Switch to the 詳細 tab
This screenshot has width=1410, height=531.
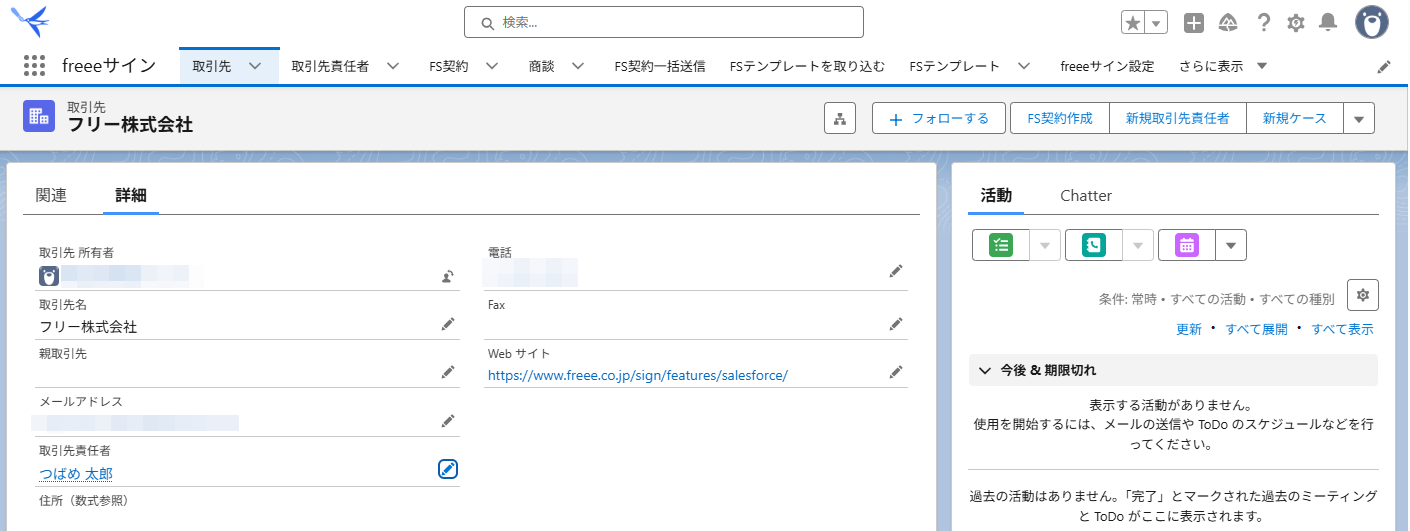[131, 195]
